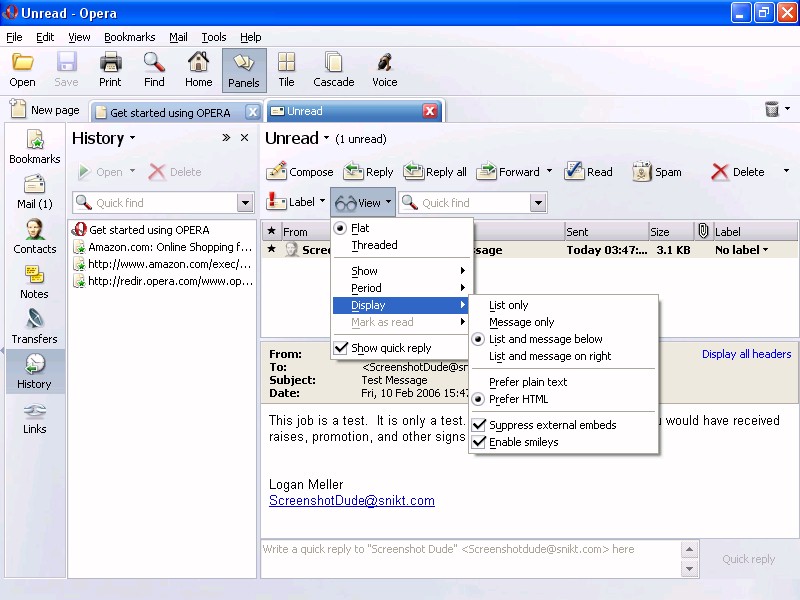This screenshot has height=600, width=800.
Task: Click Display all headers link
Action: click(746, 354)
